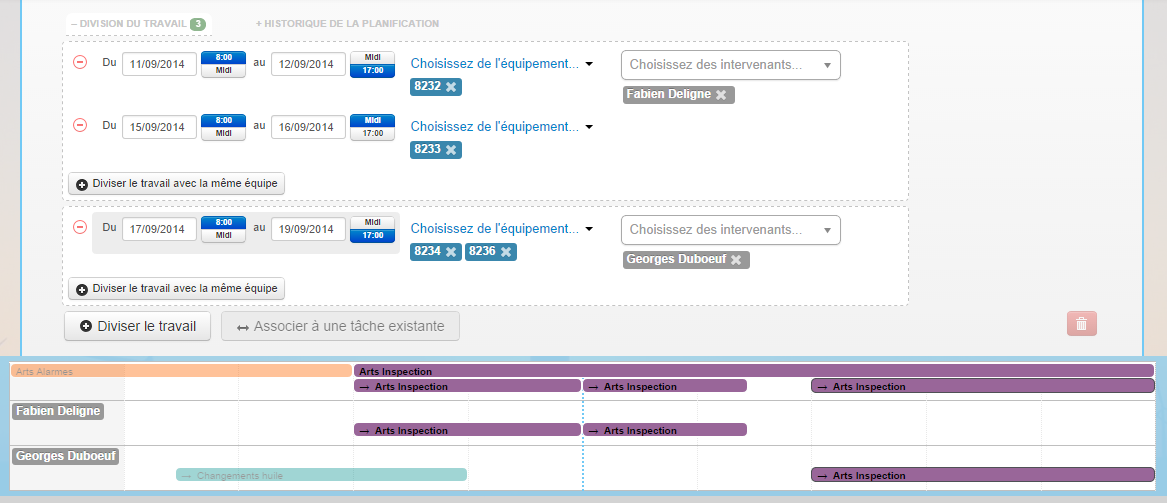Delete equipment tag 8233
This screenshot has height=503, width=1167.
451,150
